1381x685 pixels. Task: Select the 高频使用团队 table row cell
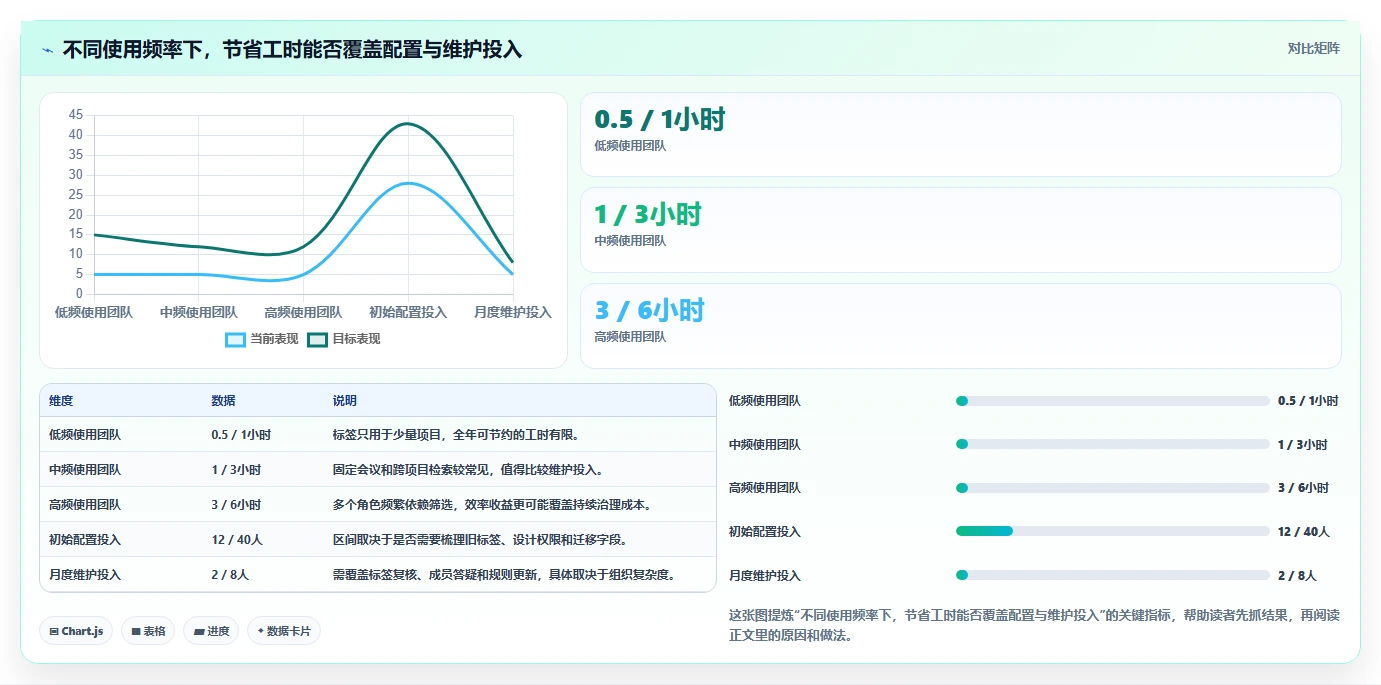pyautogui.click(x=85, y=505)
